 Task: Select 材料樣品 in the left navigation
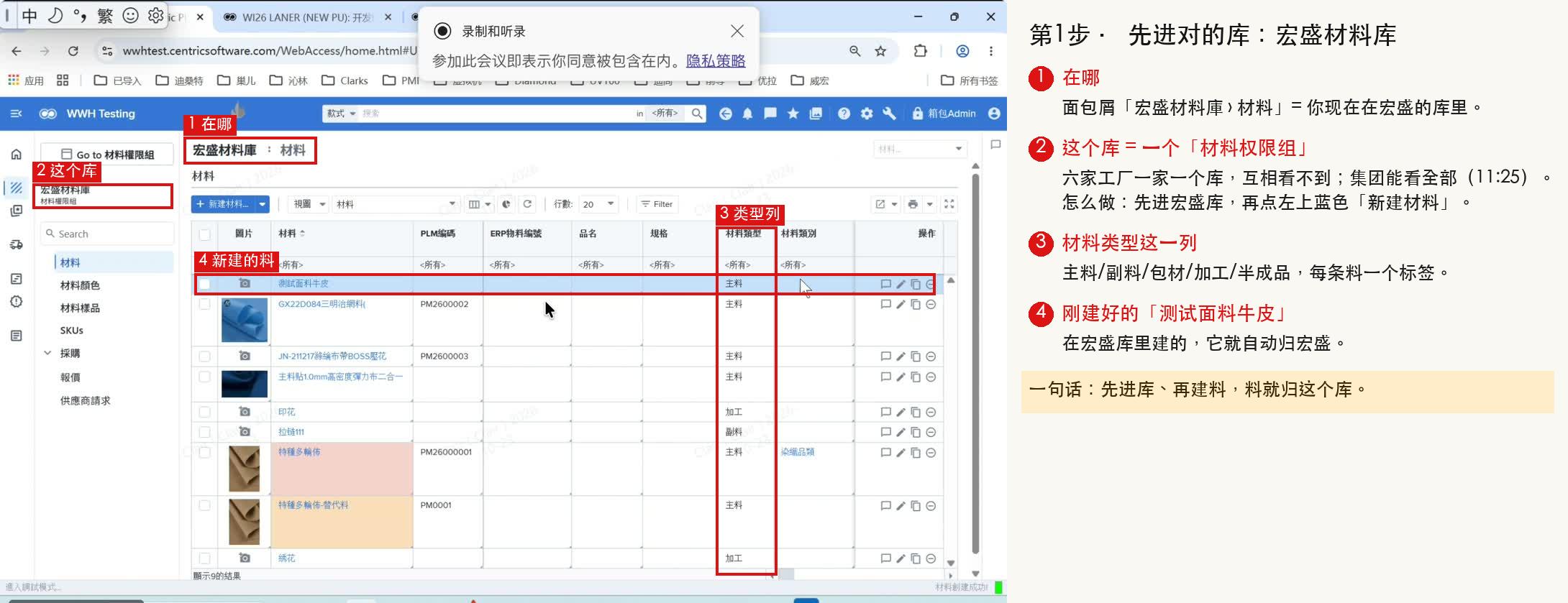[x=80, y=308]
